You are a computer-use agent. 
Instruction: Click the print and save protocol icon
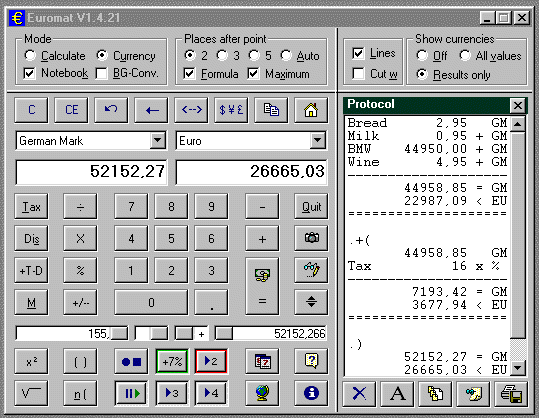point(511,393)
